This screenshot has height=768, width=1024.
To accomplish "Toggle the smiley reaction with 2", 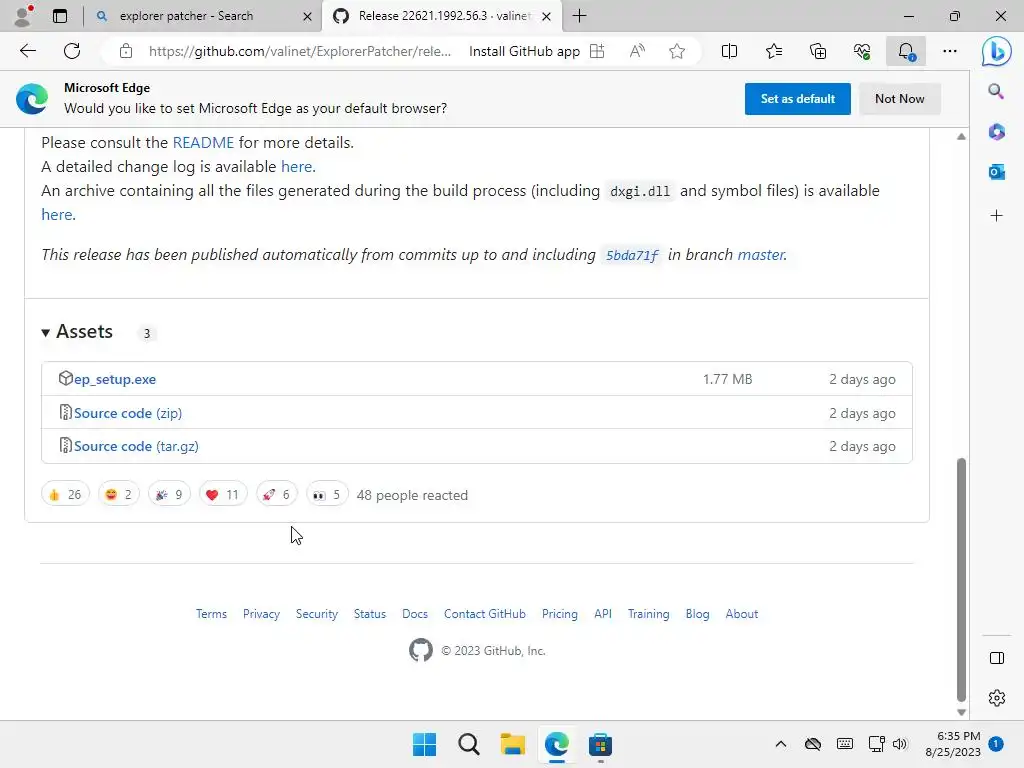I will (x=118, y=494).
